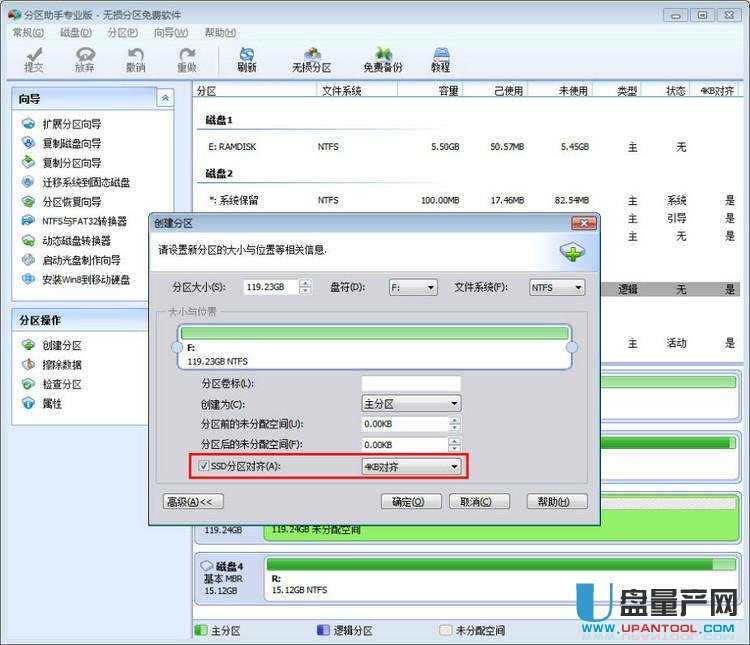Click the 分区卷标 label input field
This screenshot has height=645, width=750.
(410, 383)
